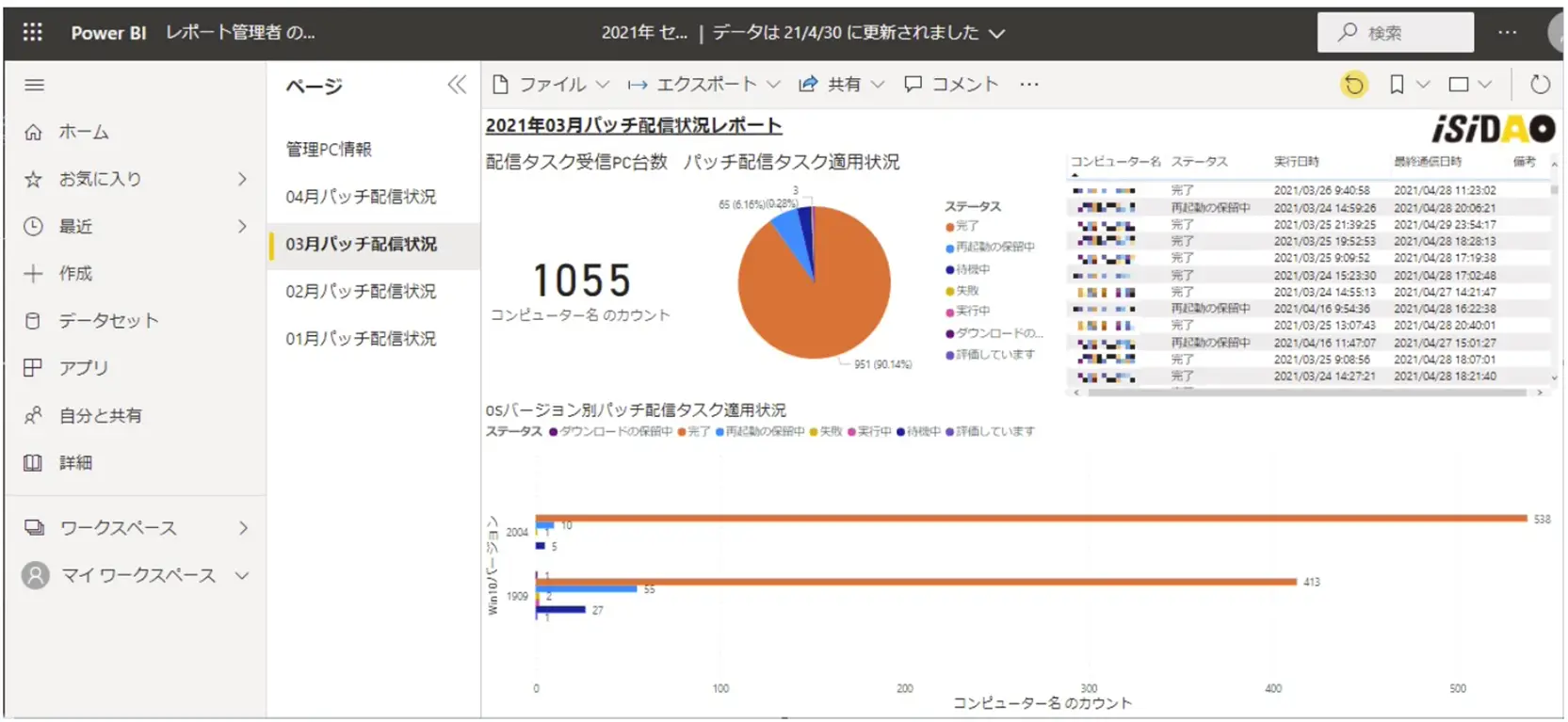Open the Share dropdown arrow

pyautogui.click(x=878, y=85)
